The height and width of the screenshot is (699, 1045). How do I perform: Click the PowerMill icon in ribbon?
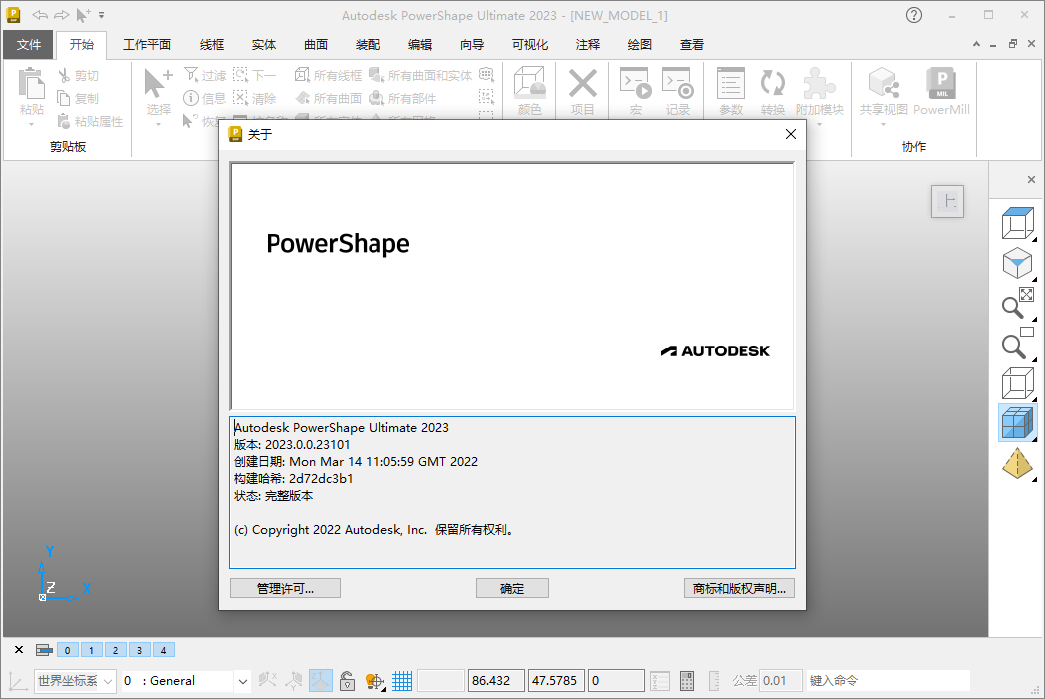click(941, 83)
